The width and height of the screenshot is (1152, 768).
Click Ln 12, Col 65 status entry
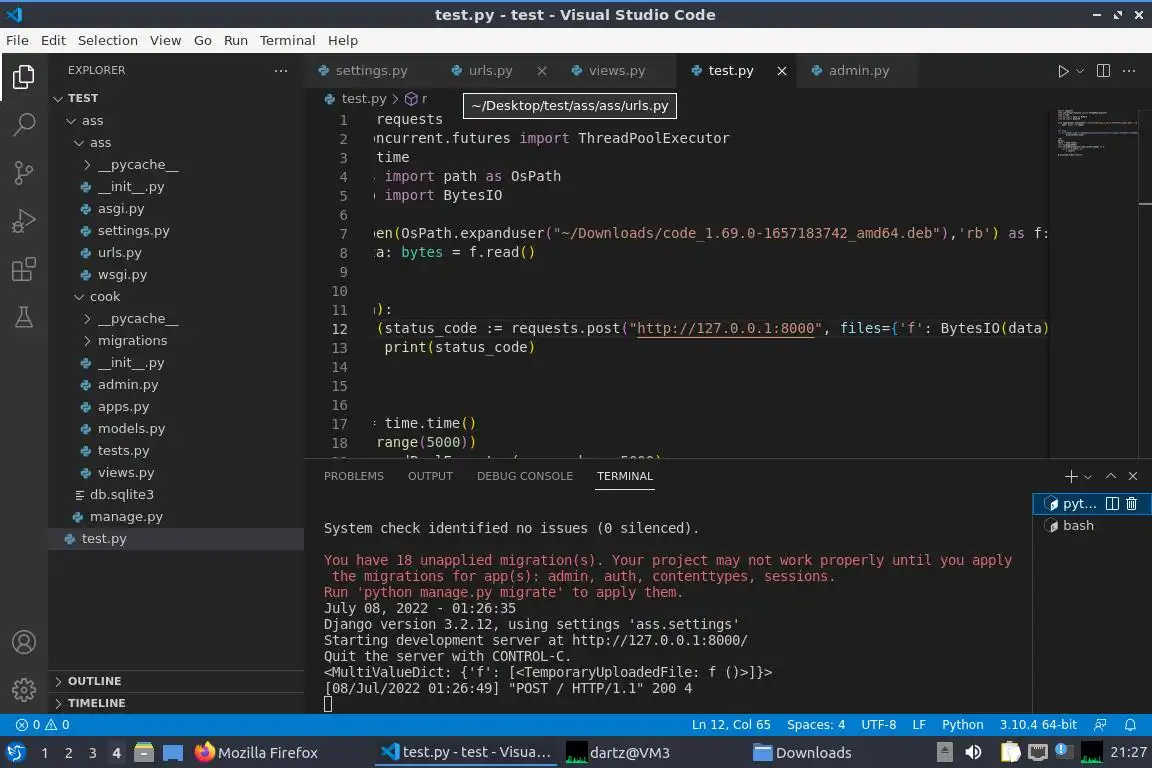pos(731,725)
